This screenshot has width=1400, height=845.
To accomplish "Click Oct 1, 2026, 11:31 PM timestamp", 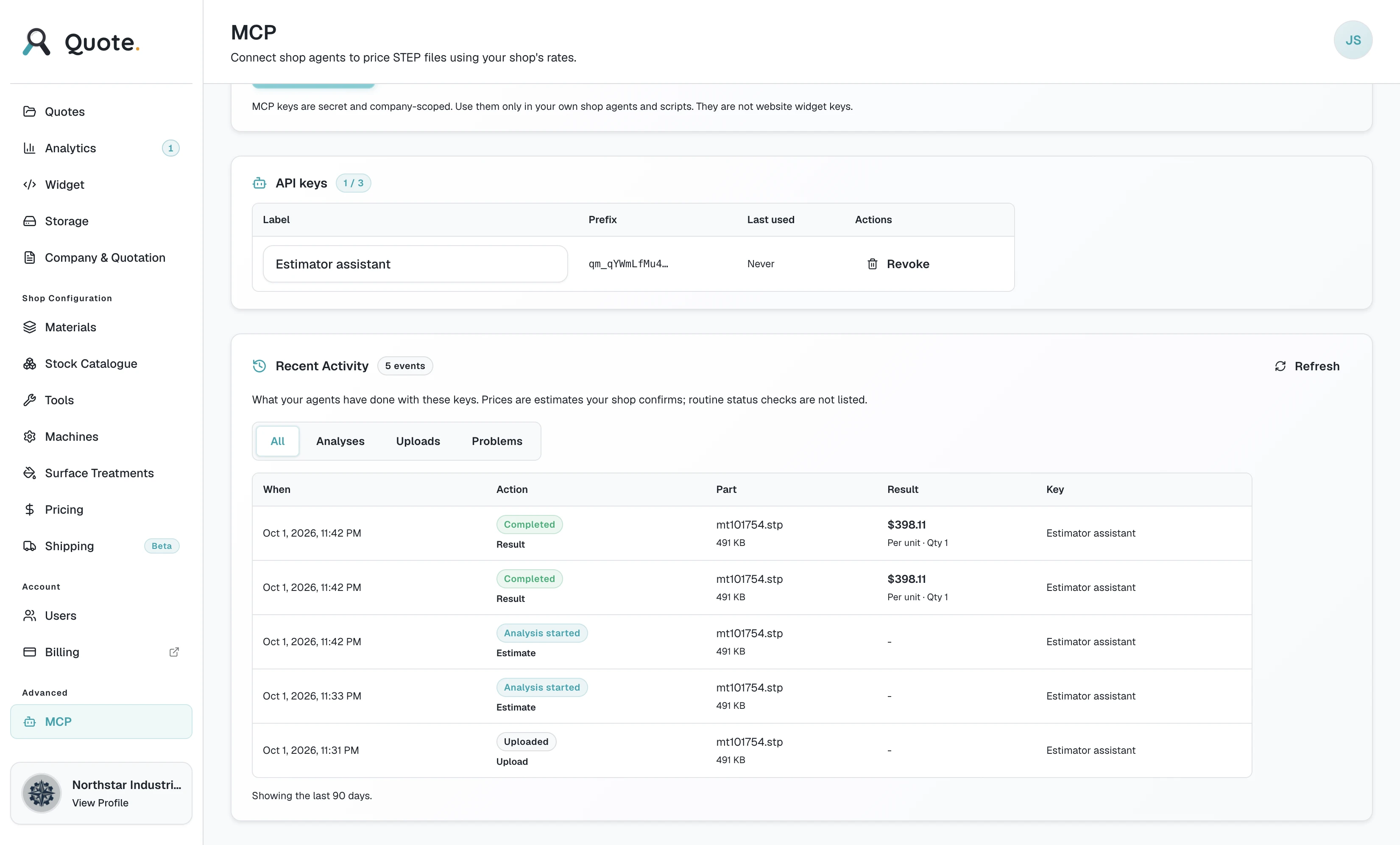I will [310, 750].
